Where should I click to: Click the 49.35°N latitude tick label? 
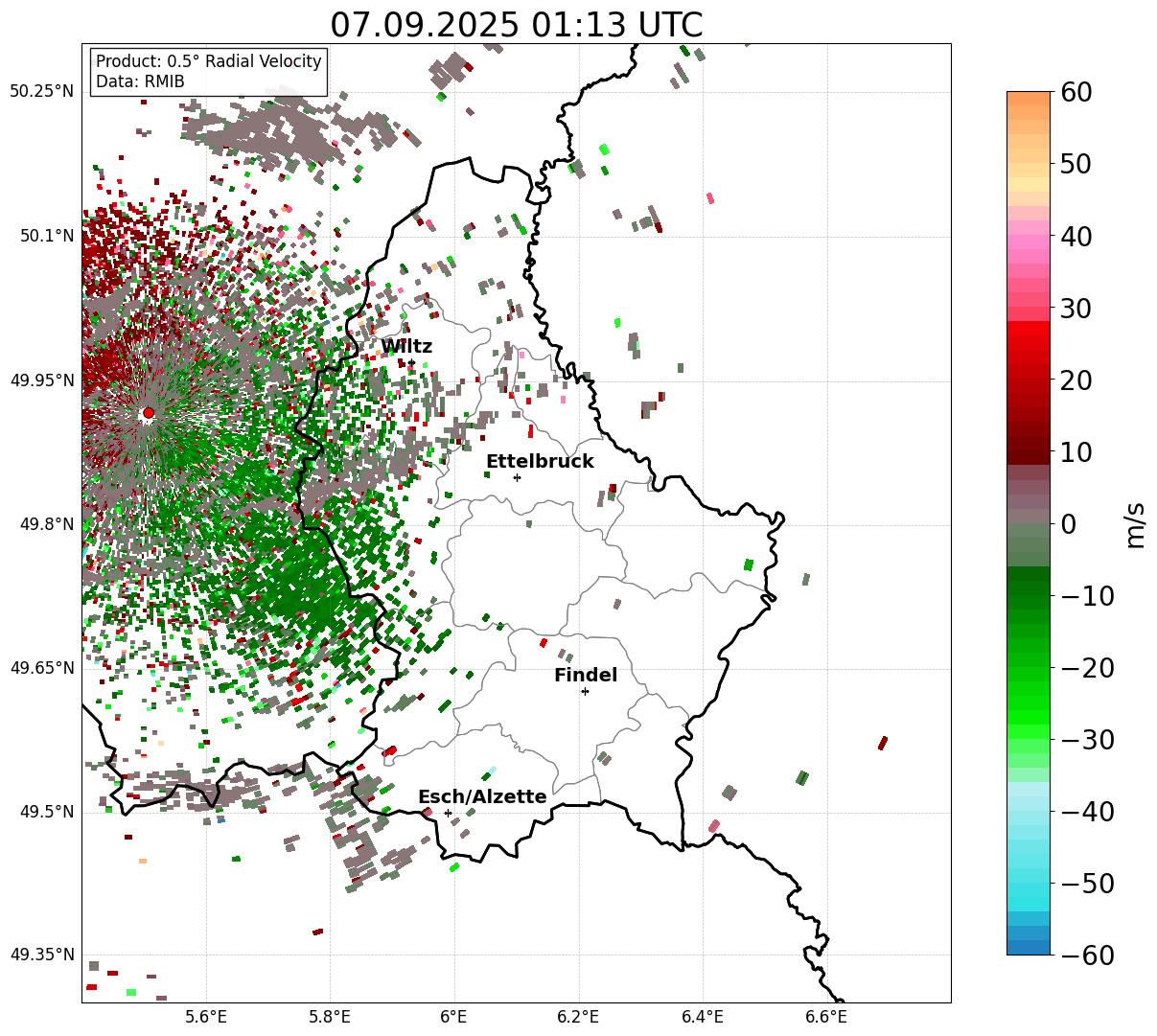pos(42,955)
